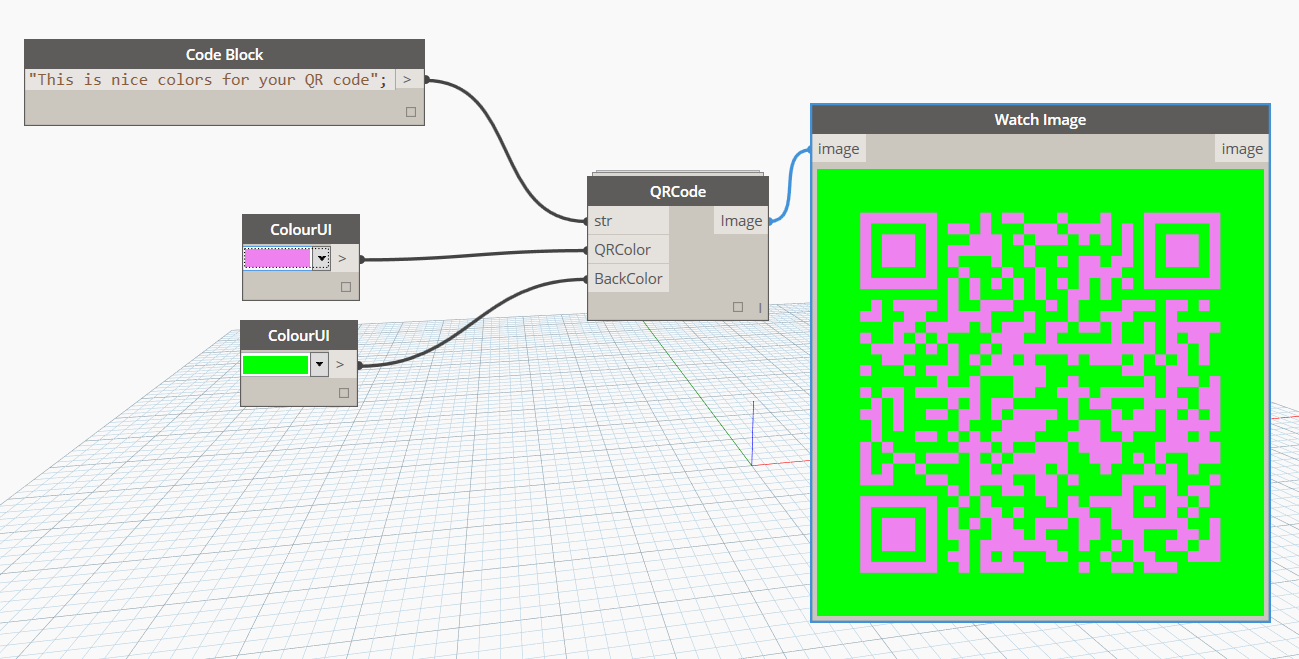Click the image input port on Watch Image
The height and width of the screenshot is (659, 1299).
pyautogui.click(x=838, y=148)
